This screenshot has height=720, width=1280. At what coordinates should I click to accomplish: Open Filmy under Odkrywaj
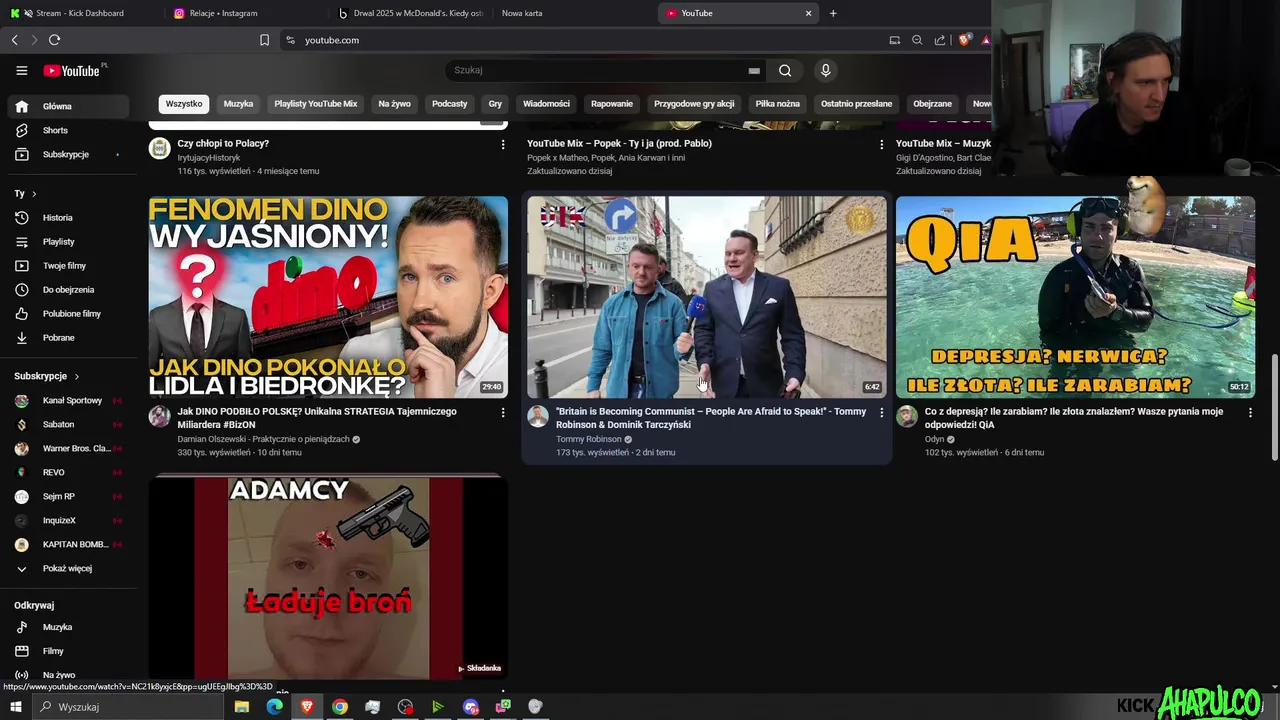coord(68,651)
